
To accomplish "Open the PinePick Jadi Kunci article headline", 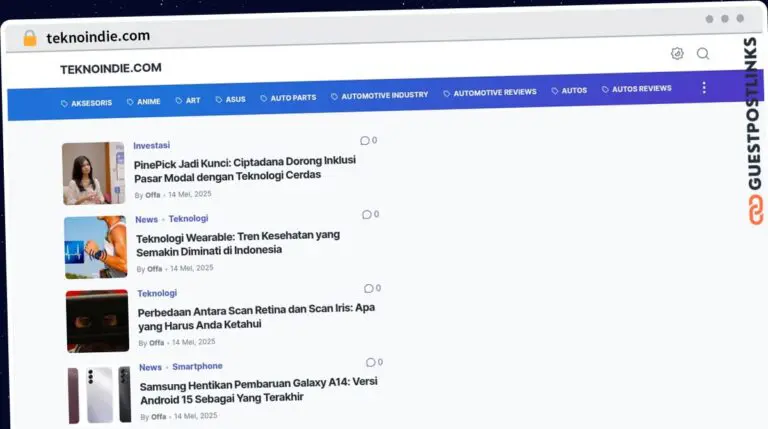I will pos(245,167).
